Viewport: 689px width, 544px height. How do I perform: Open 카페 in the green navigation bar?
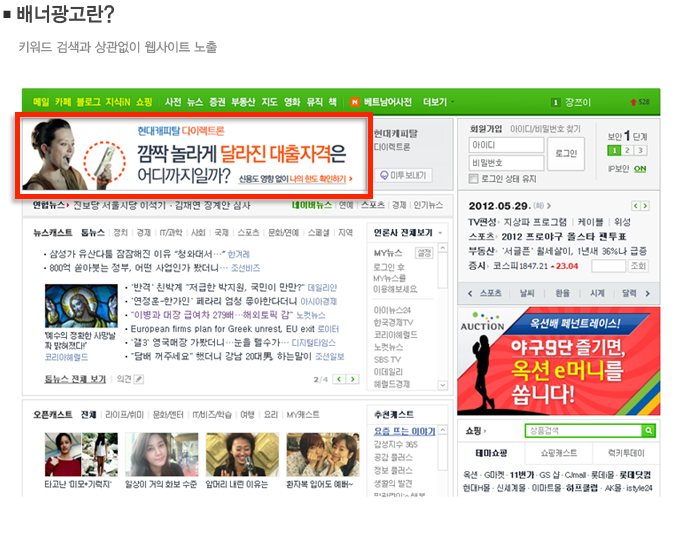pos(63,102)
